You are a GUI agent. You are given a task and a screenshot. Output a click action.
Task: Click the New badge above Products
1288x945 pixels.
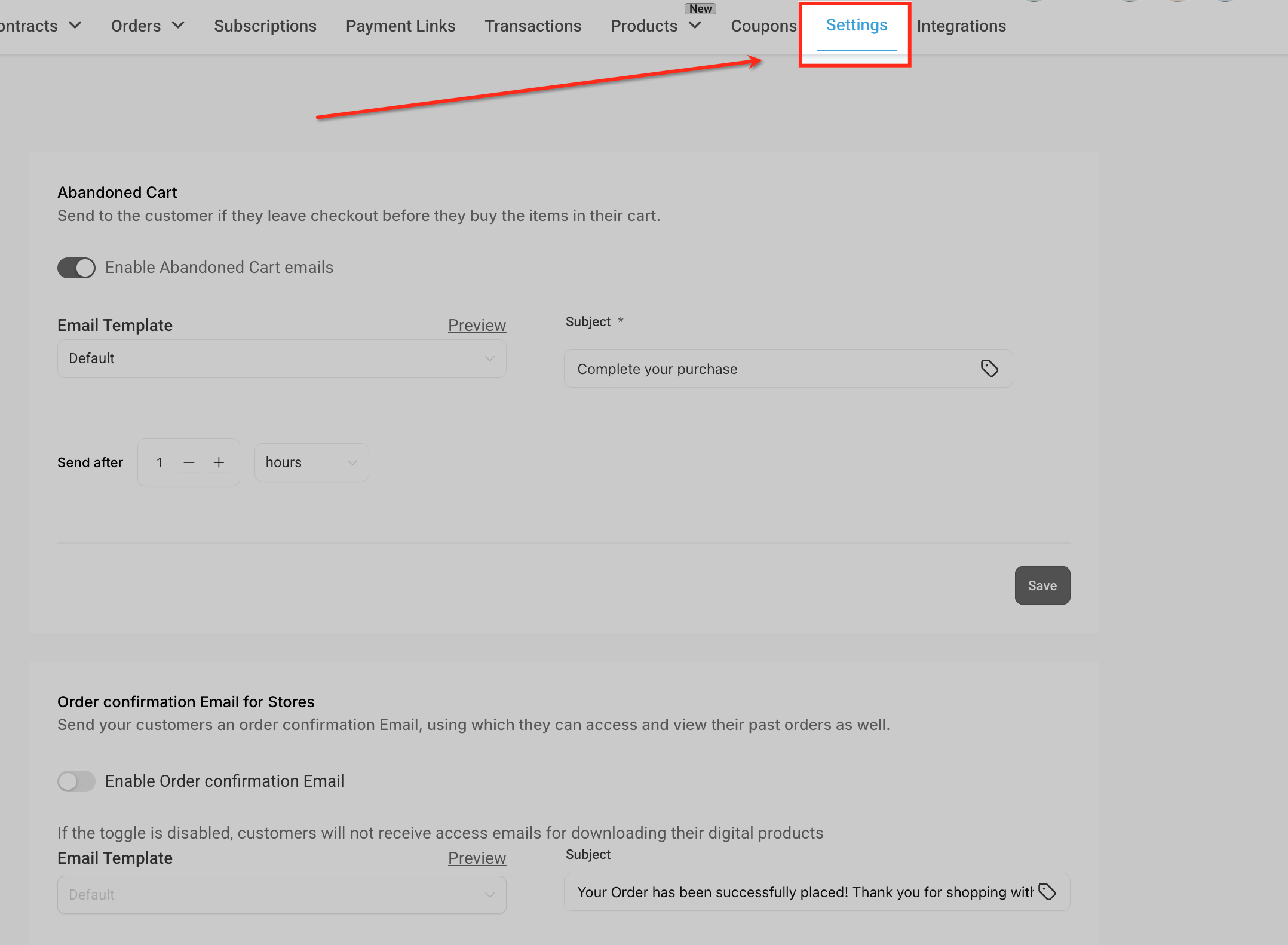tap(700, 8)
